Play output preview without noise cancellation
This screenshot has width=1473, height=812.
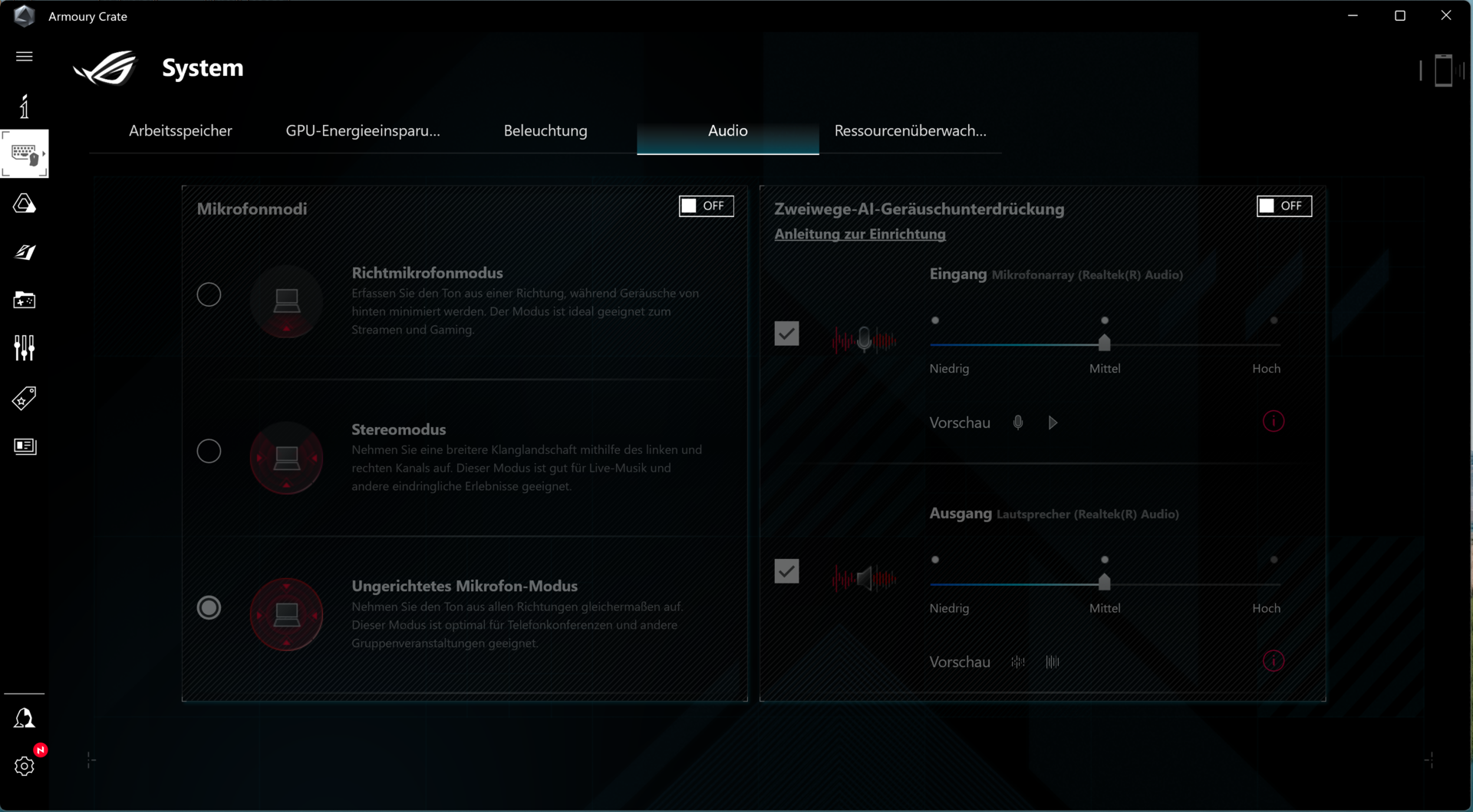click(x=1018, y=662)
